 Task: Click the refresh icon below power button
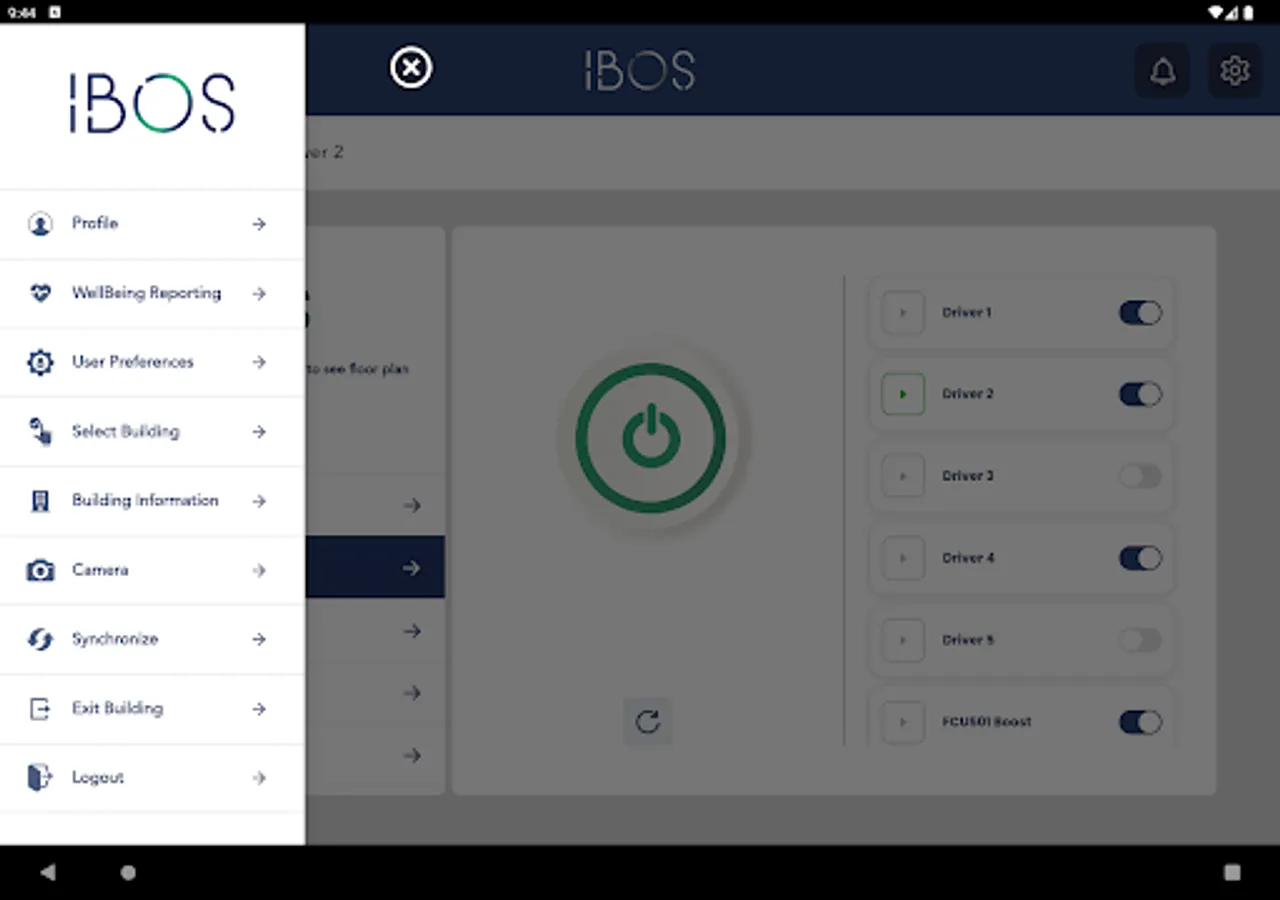point(648,721)
